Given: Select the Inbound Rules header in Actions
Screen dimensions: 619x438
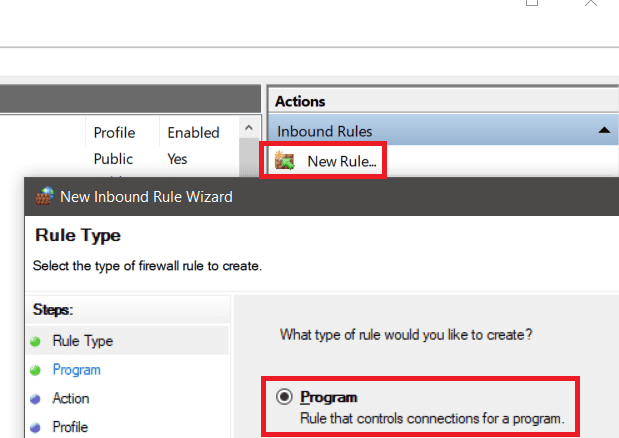Looking at the screenshot, I should coord(443,131).
